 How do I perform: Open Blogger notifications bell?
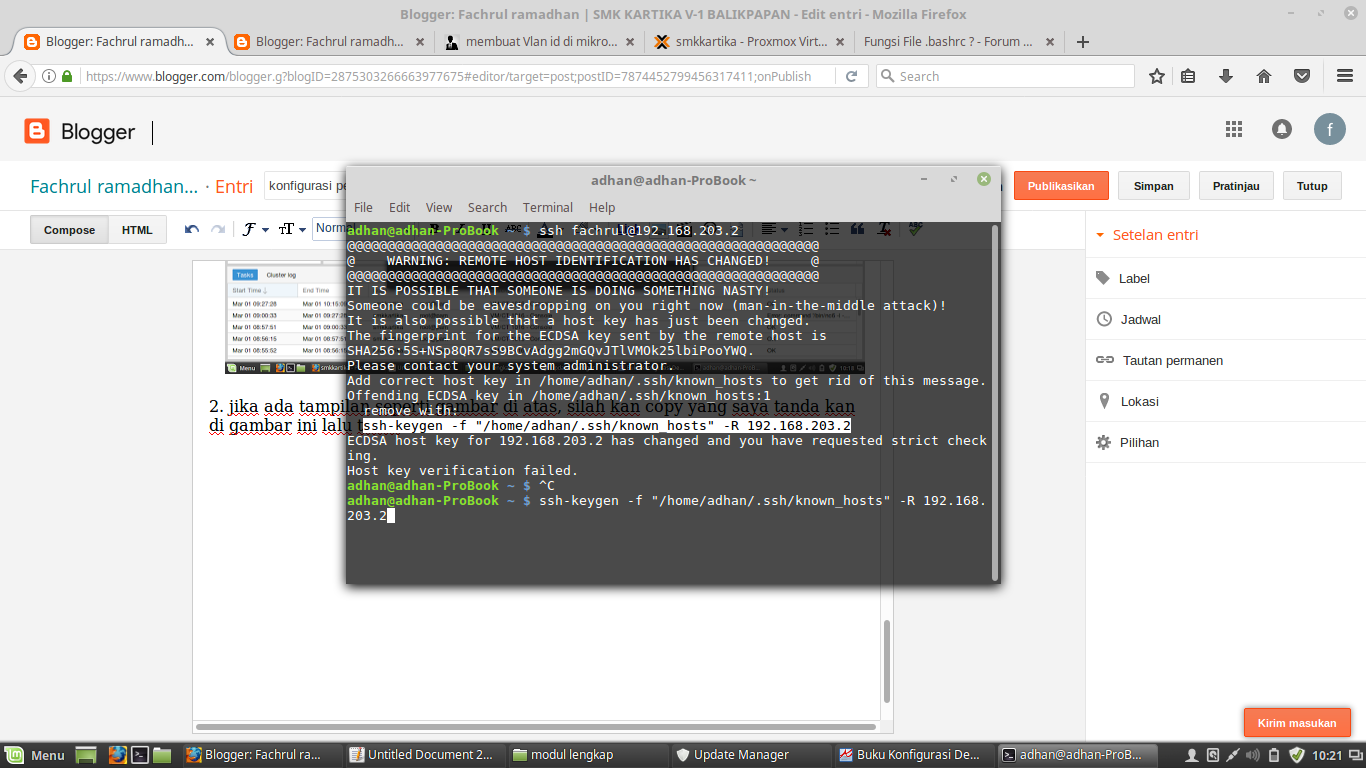pos(1281,129)
